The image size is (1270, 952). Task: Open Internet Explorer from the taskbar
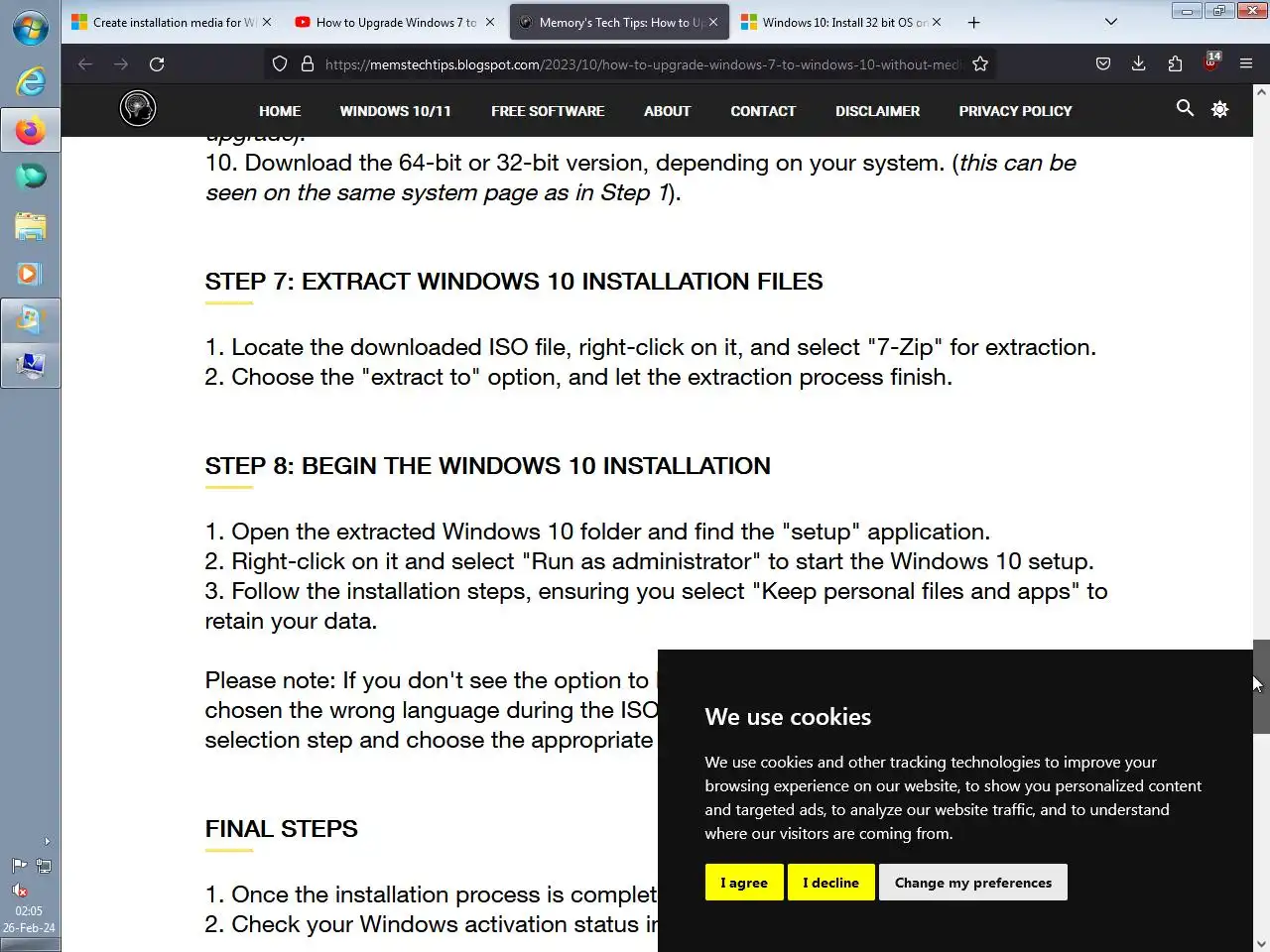(x=30, y=81)
